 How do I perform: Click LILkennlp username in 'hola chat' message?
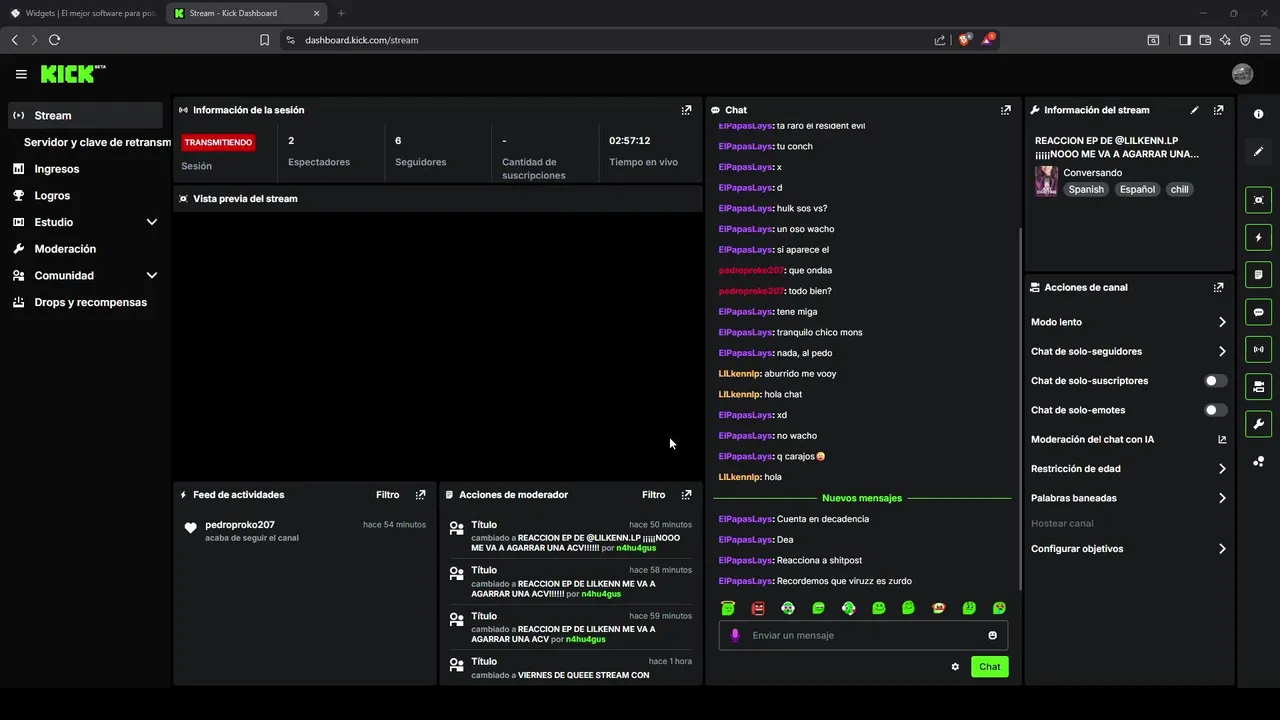coord(740,394)
